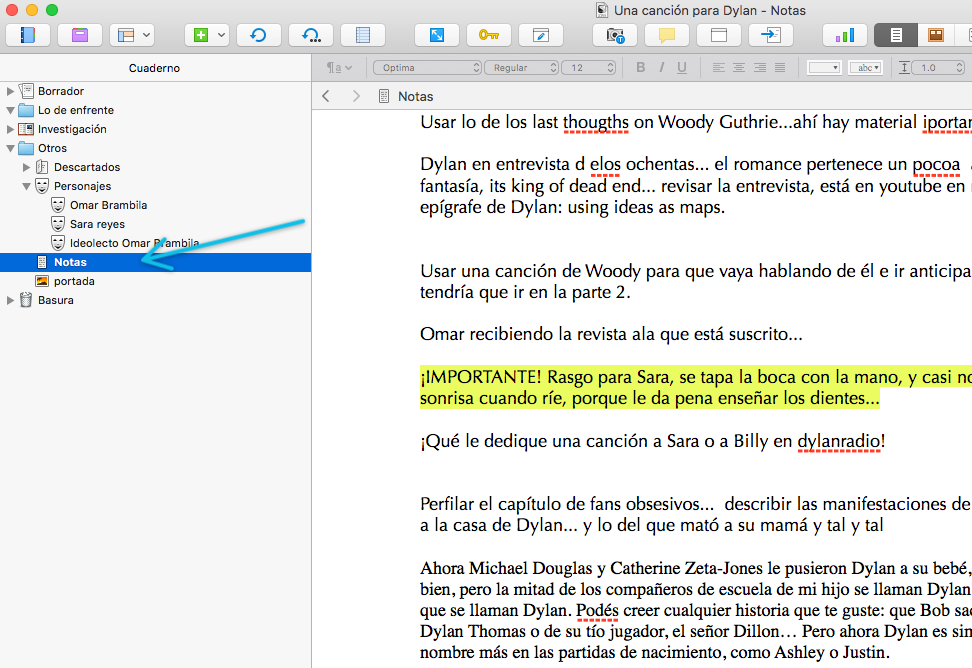Open the text color swatch picker
972x668 pixels.
824,68
